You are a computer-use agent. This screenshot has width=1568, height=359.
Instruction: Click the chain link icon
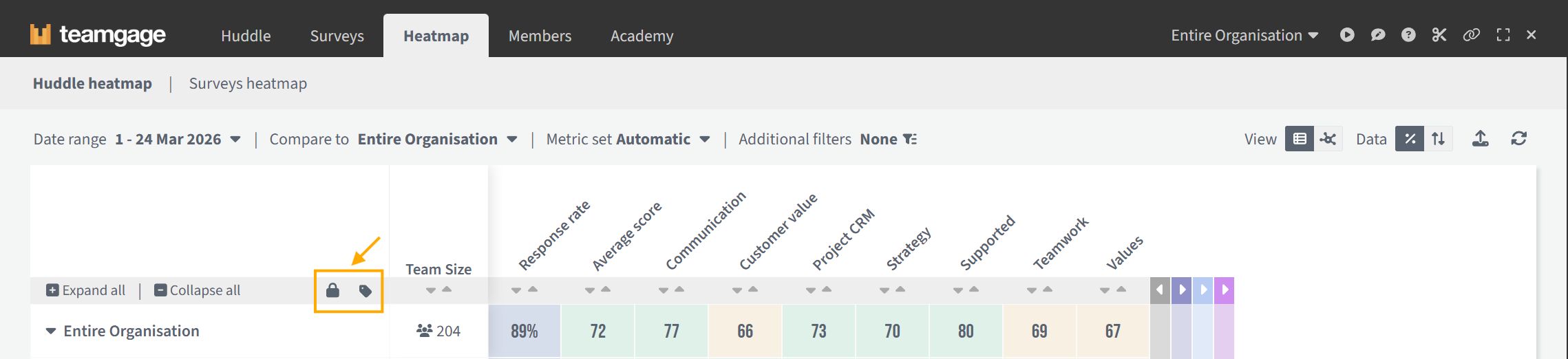point(1471,35)
